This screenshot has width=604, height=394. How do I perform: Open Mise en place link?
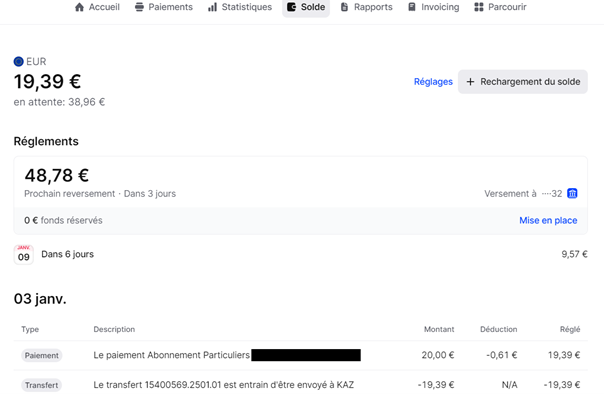(x=548, y=220)
